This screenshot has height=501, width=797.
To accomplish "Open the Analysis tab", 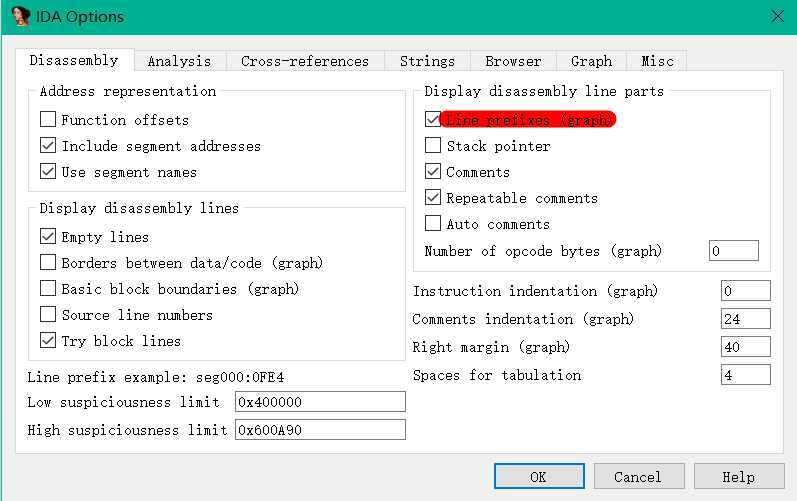I will 179,61.
